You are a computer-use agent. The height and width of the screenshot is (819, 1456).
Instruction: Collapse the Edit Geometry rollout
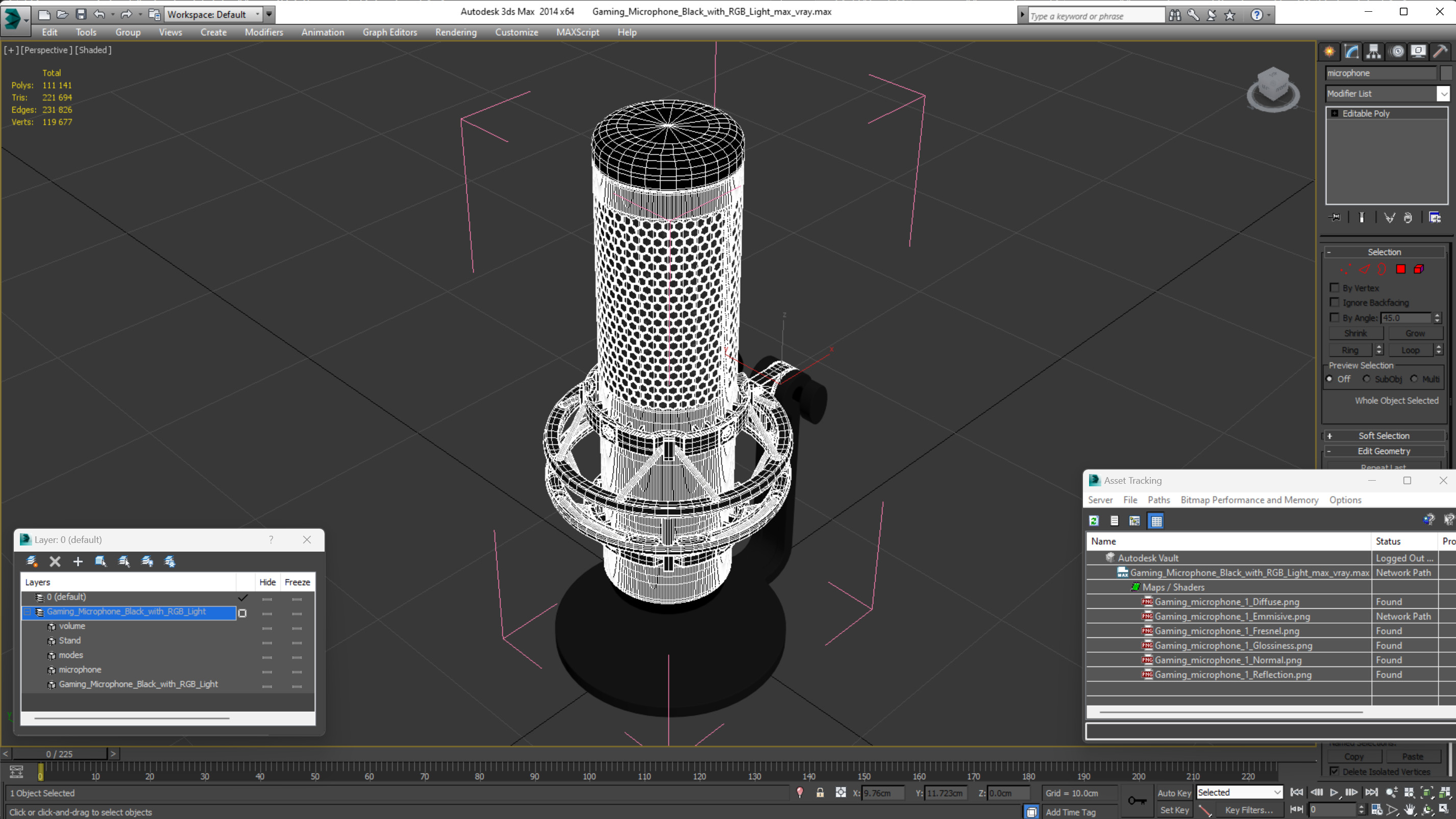1383,451
